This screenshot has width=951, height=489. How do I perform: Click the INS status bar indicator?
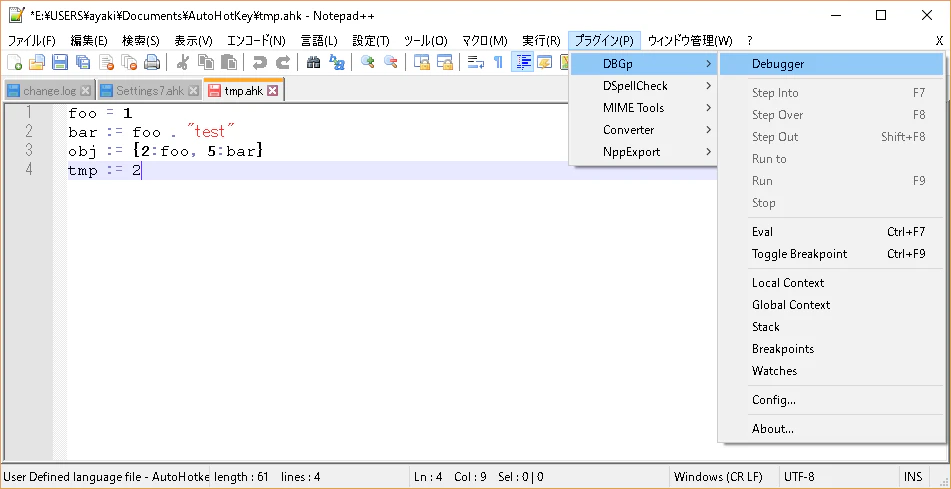[x=913, y=476]
